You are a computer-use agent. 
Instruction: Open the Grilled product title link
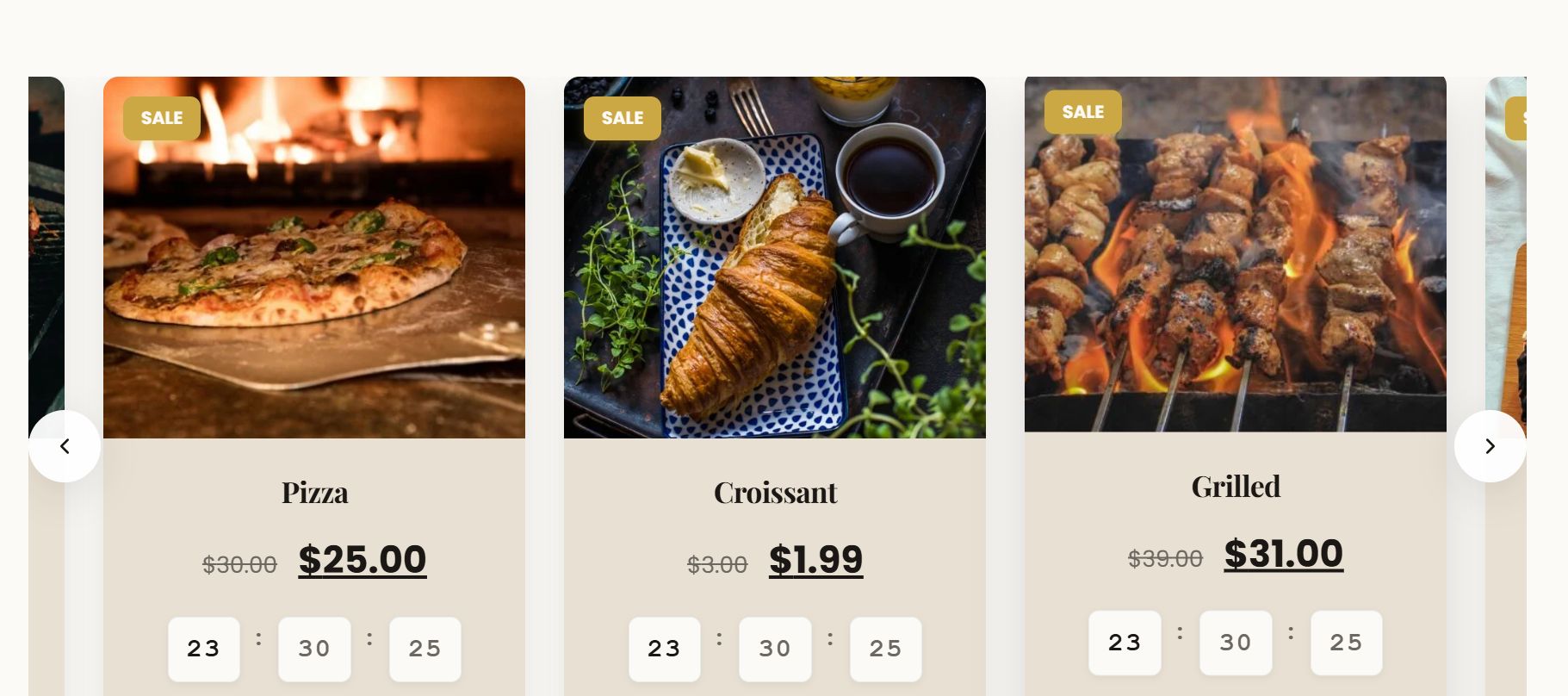click(1236, 487)
